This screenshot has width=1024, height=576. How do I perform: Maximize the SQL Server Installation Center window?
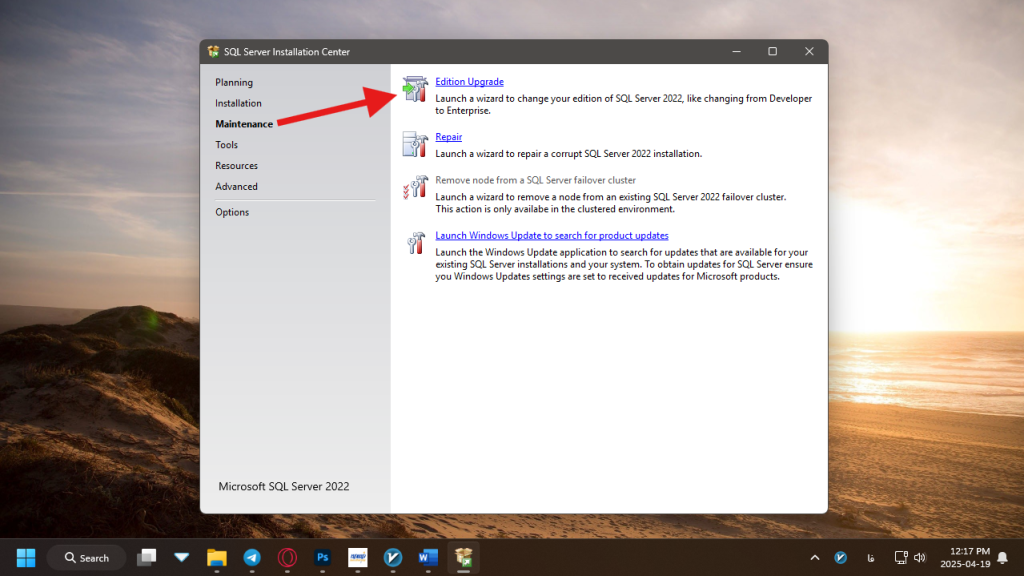pyautogui.click(x=773, y=52)
